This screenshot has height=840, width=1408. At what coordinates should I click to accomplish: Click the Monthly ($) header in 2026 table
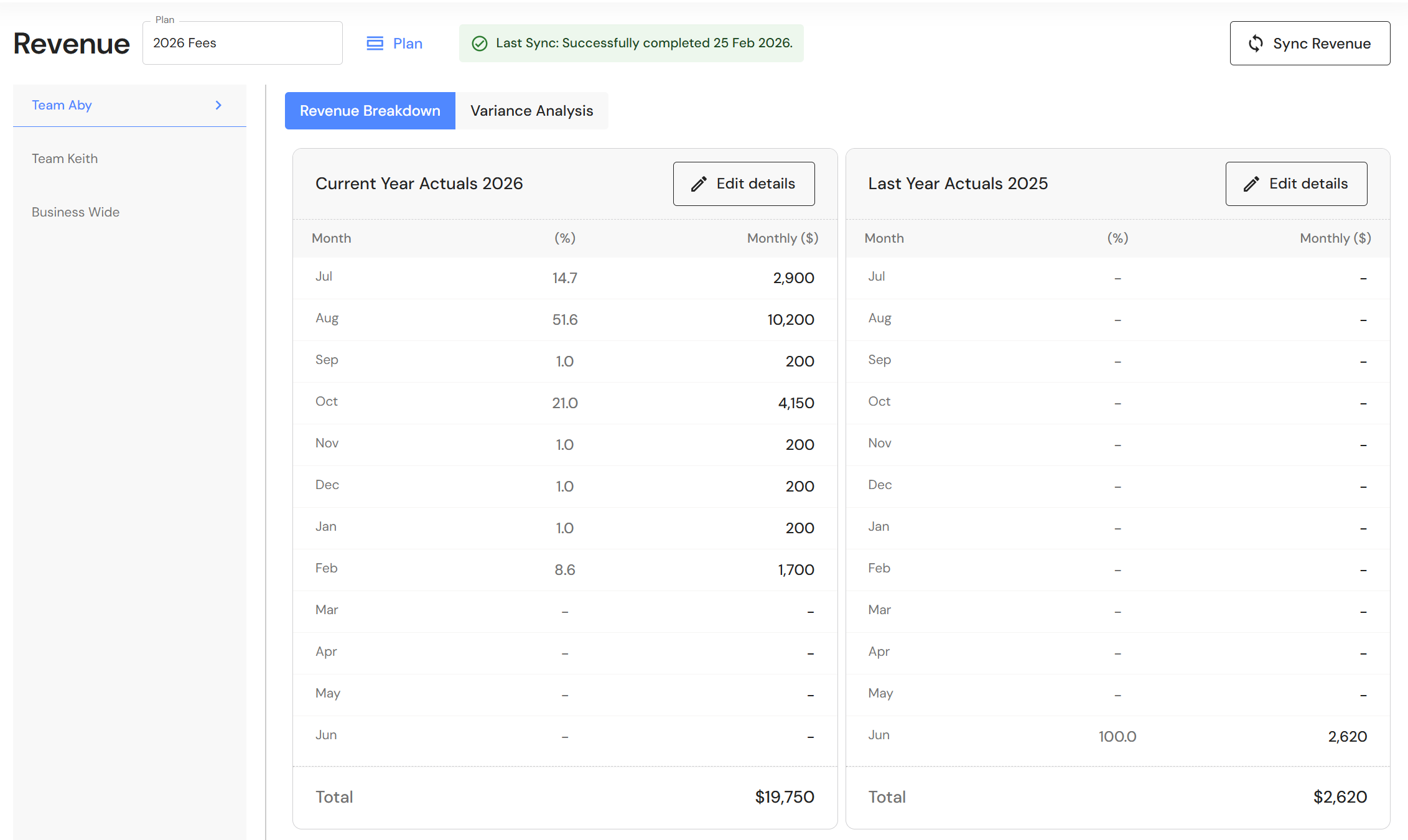(x=782, y=238)
